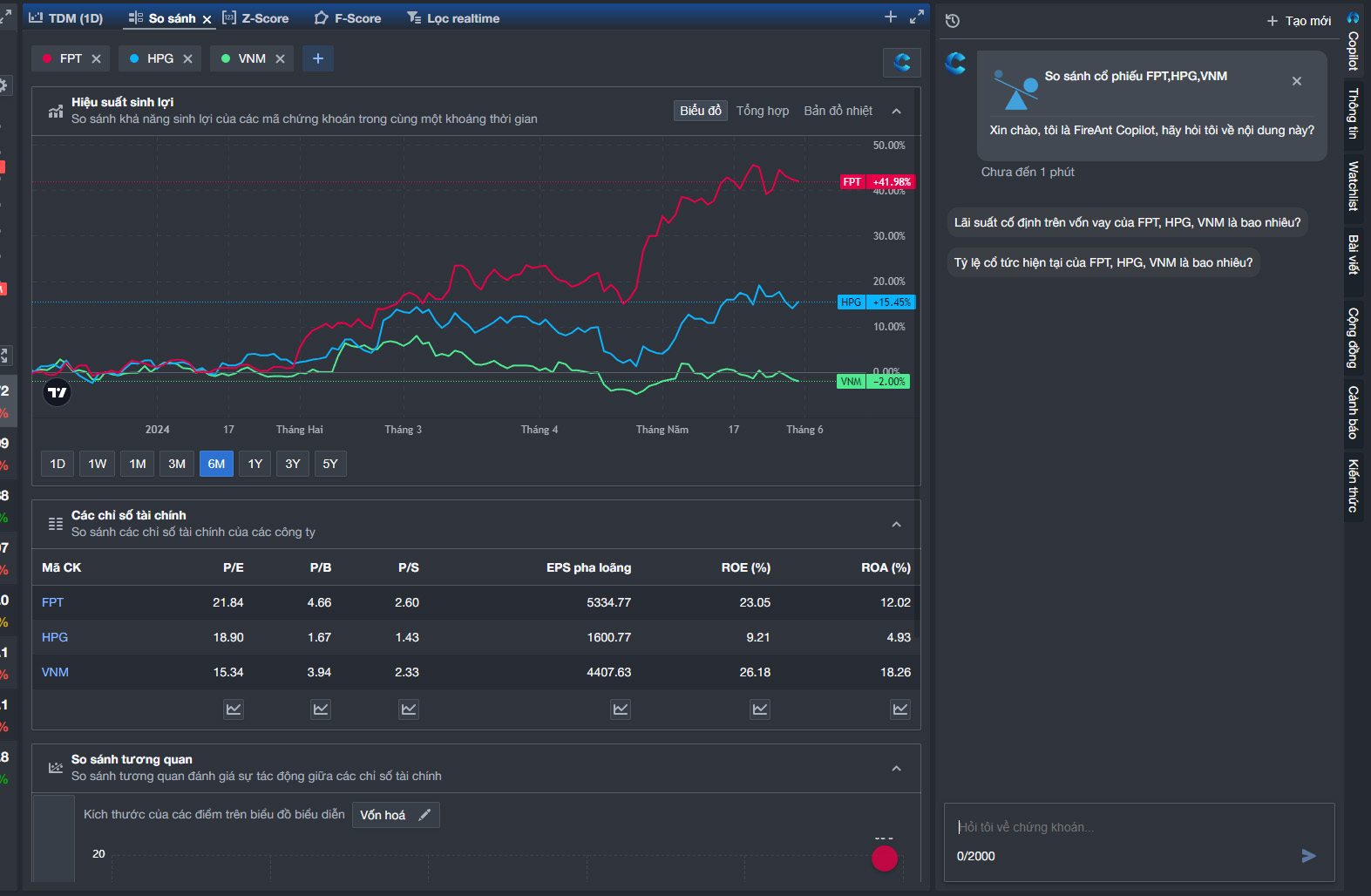Open Kiến thức side panel
The image size is (1371, 896).
1354,485
